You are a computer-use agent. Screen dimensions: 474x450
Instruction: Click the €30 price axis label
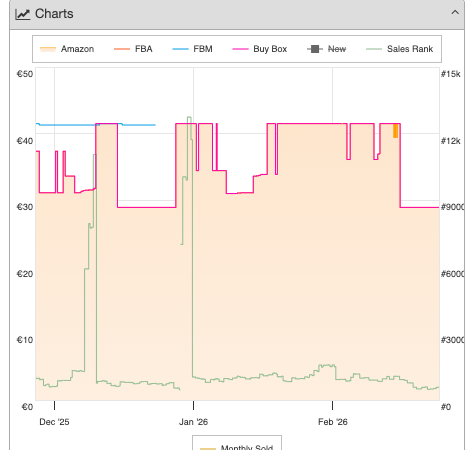click(x=25, y=207)
